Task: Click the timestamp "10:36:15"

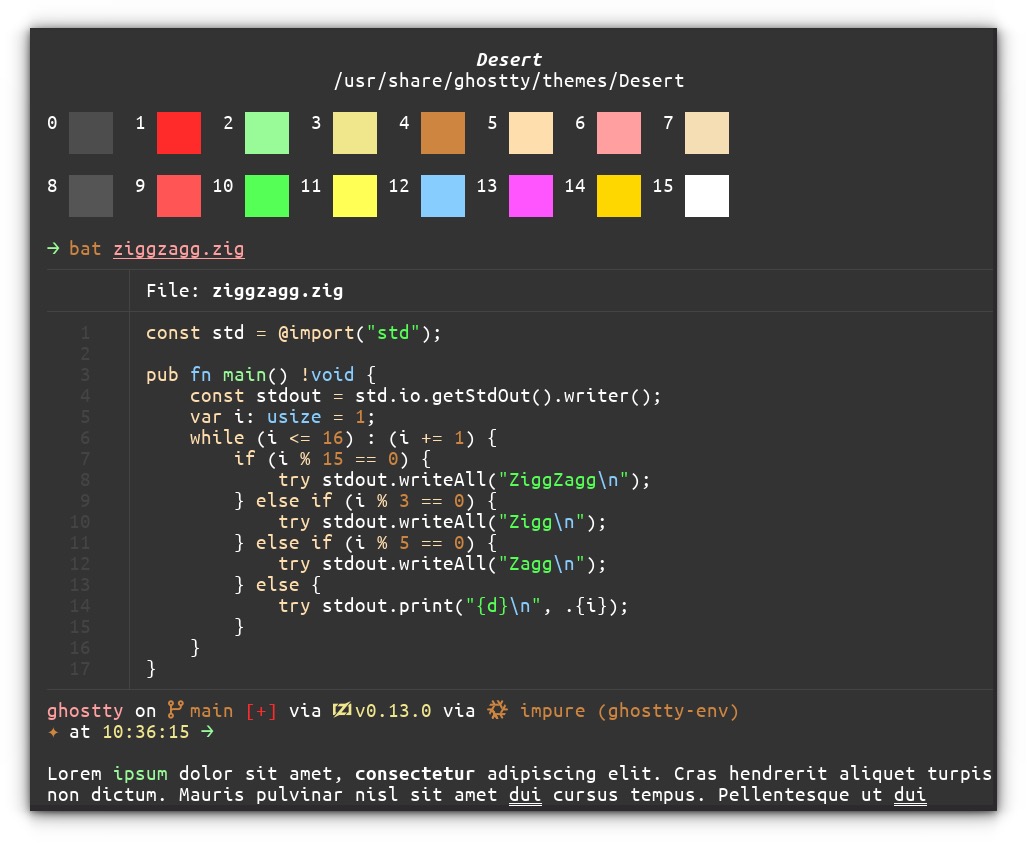Action: (x=145, y=732)
